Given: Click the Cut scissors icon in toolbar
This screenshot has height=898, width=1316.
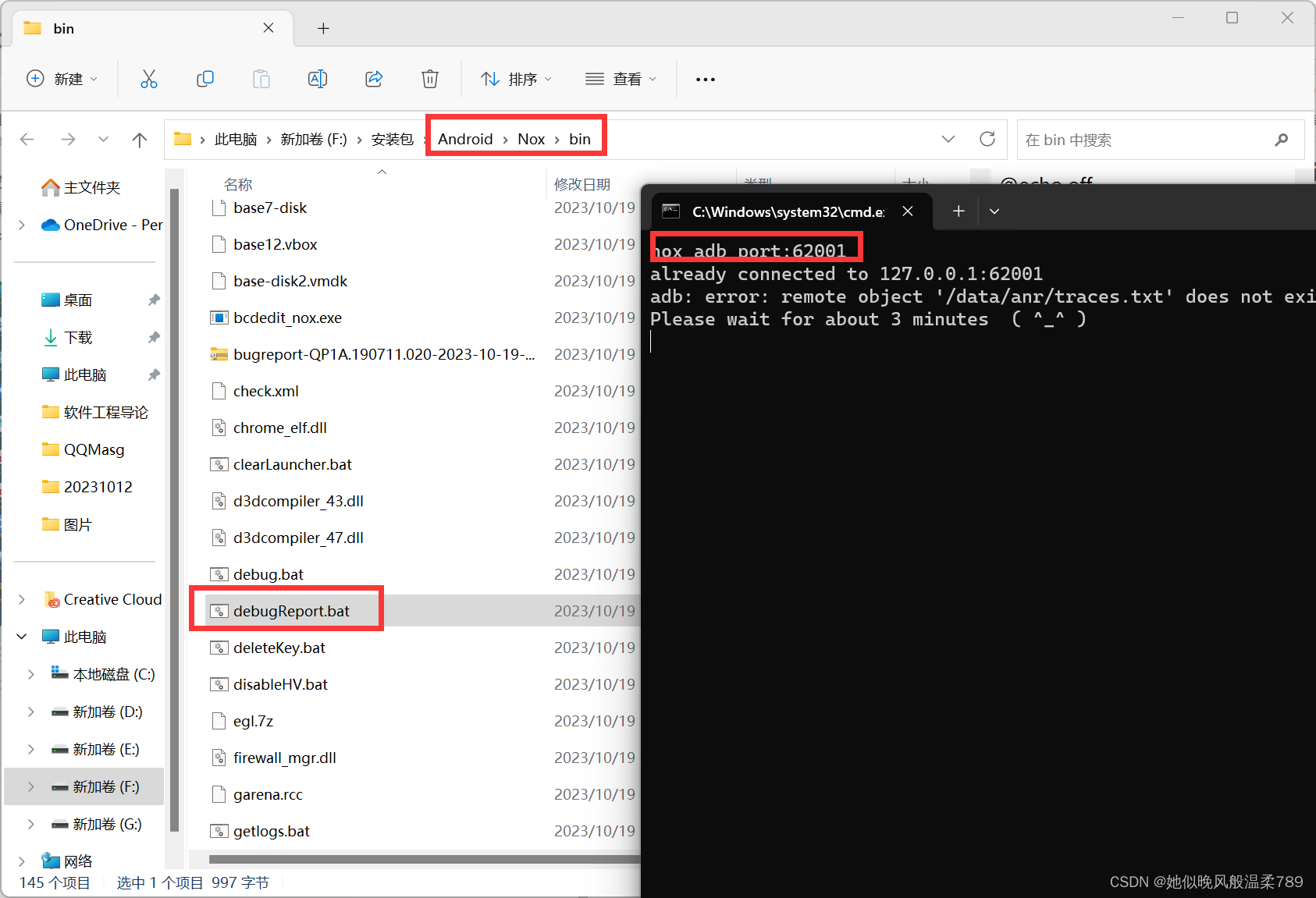Looking at the screenshot, I should (149, 79).
